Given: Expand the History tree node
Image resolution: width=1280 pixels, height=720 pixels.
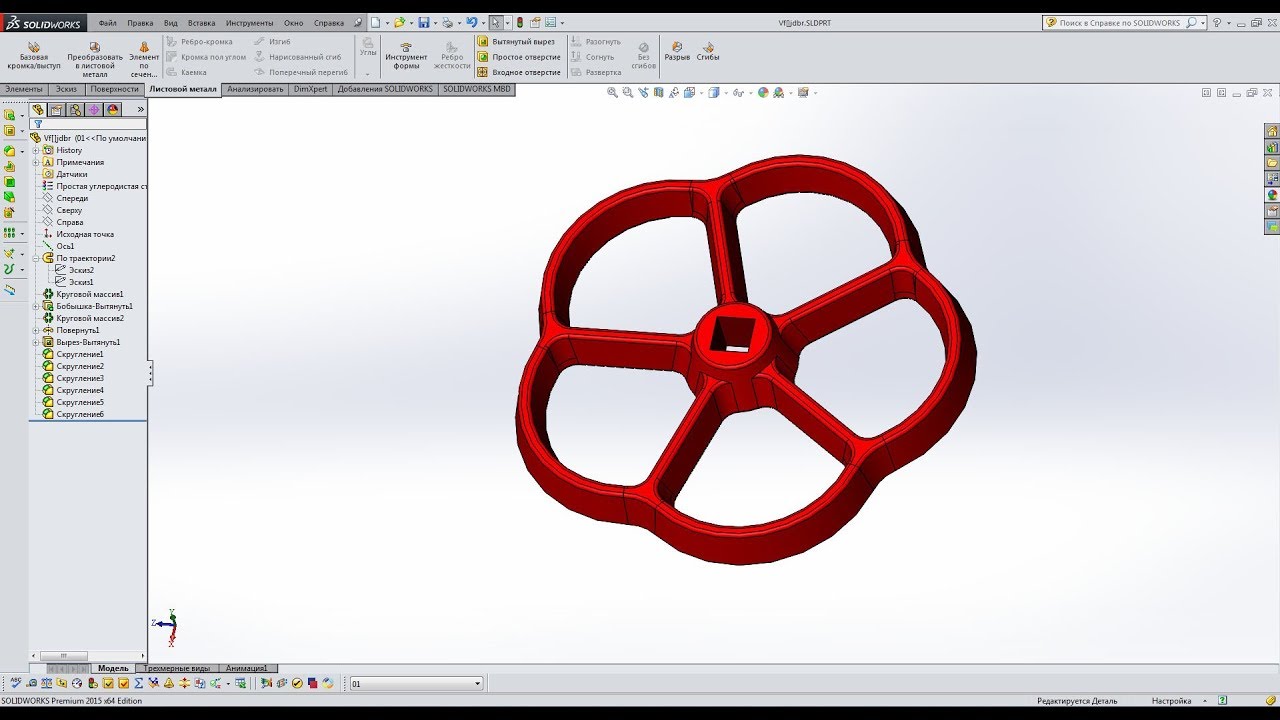Looking at the screenshot, I should (36, 150).
